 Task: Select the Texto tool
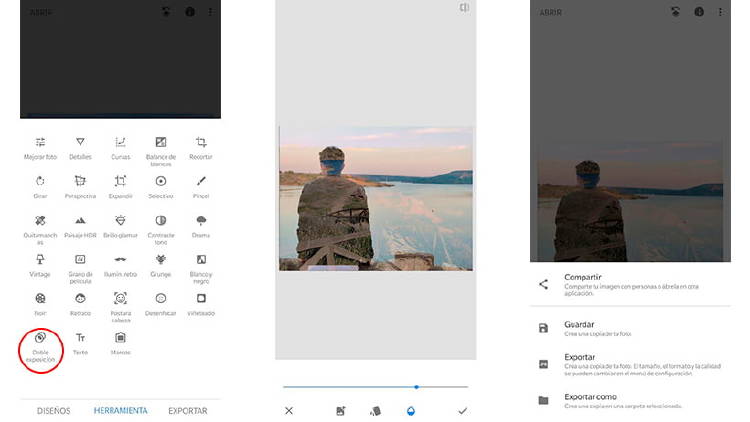pos(80,343)
